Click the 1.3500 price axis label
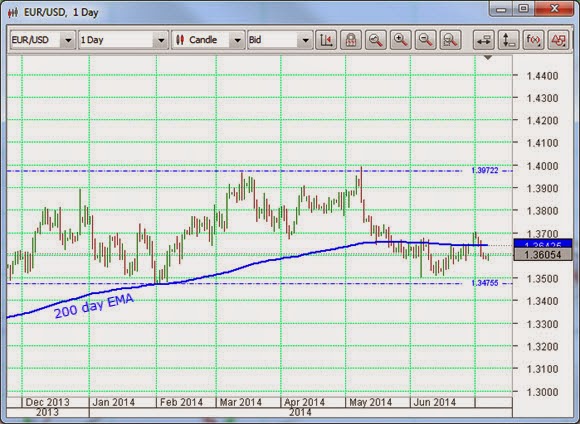580x424 pixels. click(x=542, y=278)
